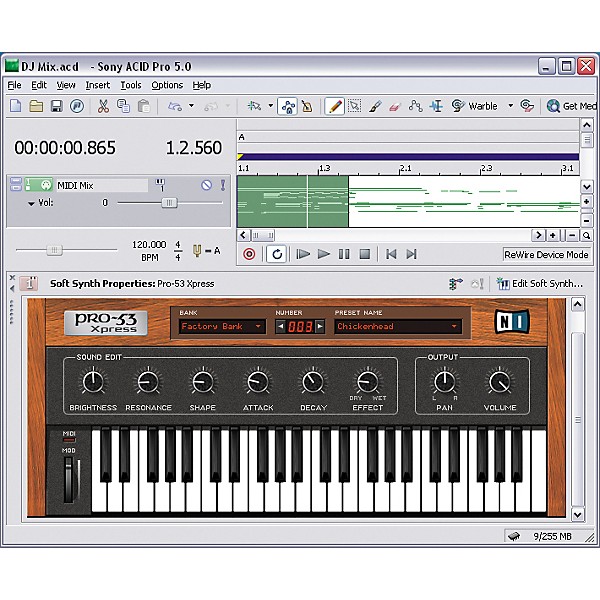
Task: Click the MIDI Mix Vol slider handle
Action: (x=169, y=202)
